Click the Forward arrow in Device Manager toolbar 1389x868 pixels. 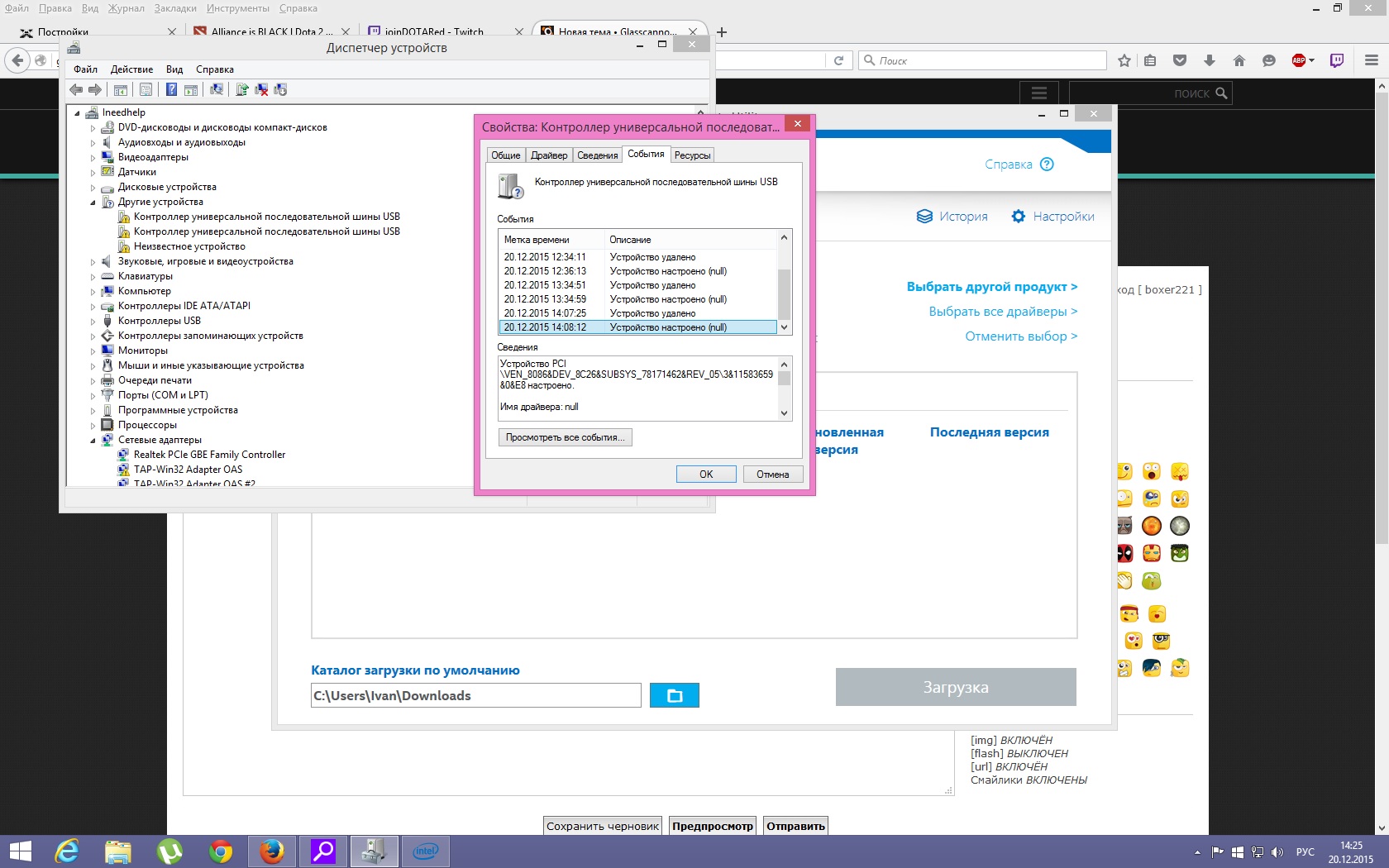coord(95,89)
